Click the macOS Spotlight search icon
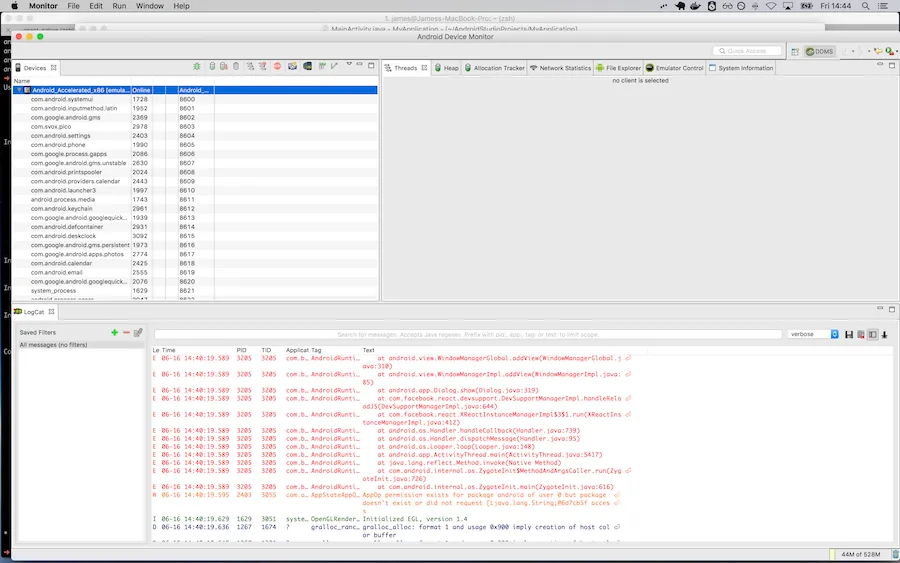The height and width of the screenshot is (563, 900). pyautogui.click(x=865, y=6)
